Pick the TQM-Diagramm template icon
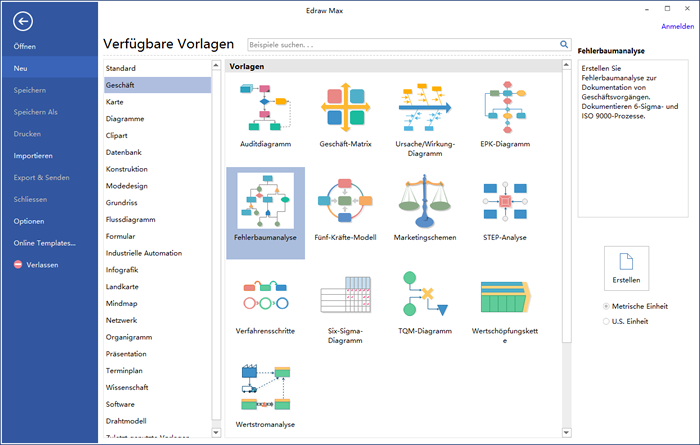 425,294
